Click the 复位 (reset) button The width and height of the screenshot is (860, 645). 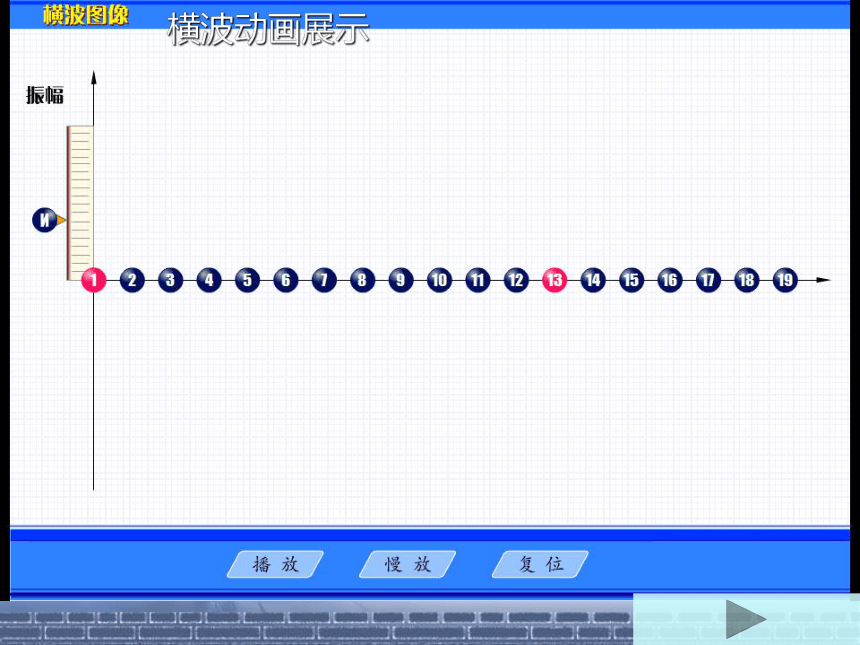(540, 564)
